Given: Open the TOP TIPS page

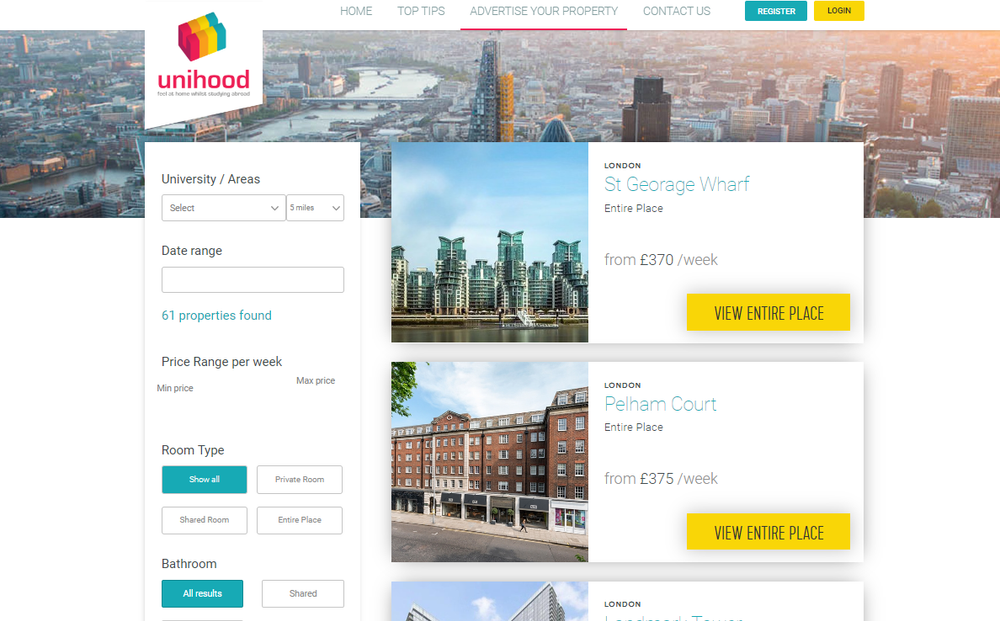Looking at the screenshot, I should pos(421,11).
